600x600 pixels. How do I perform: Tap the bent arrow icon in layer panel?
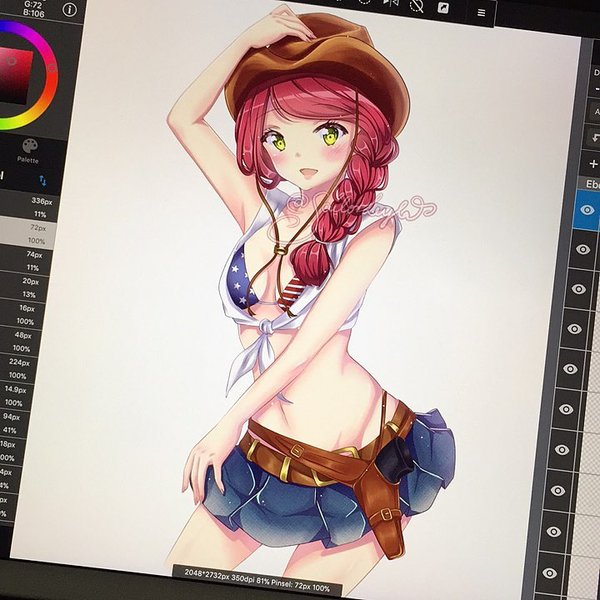pyautogui.click(x=596, y=137)
